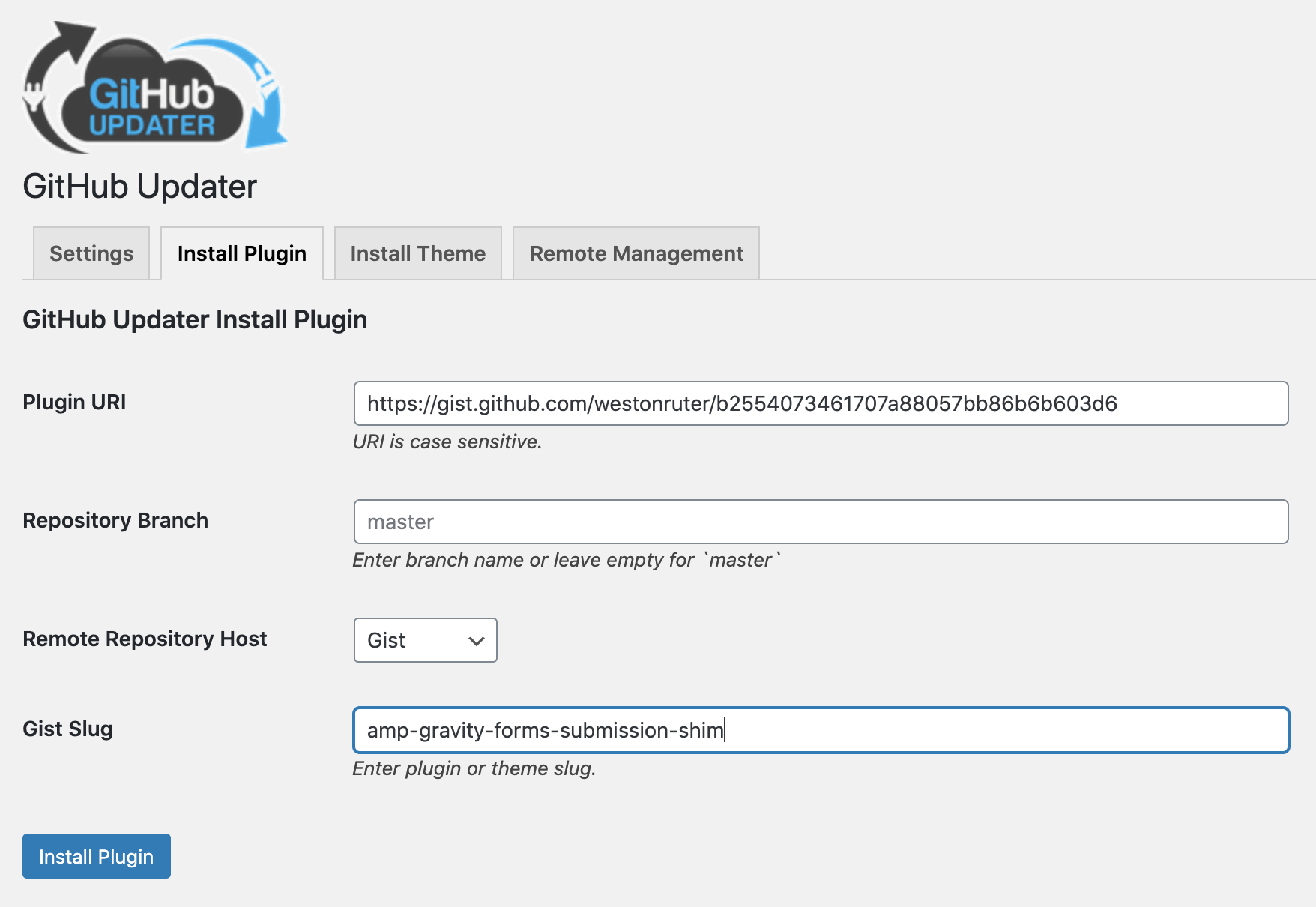Click the GitHub Updater logo image
This screenshot has height=907, width=1316.
[x=155, y=87]
